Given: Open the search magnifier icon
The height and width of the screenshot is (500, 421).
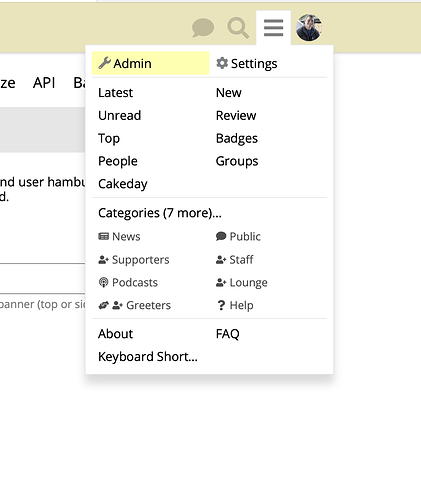Looking at the screenshot, I should [238, 28].
